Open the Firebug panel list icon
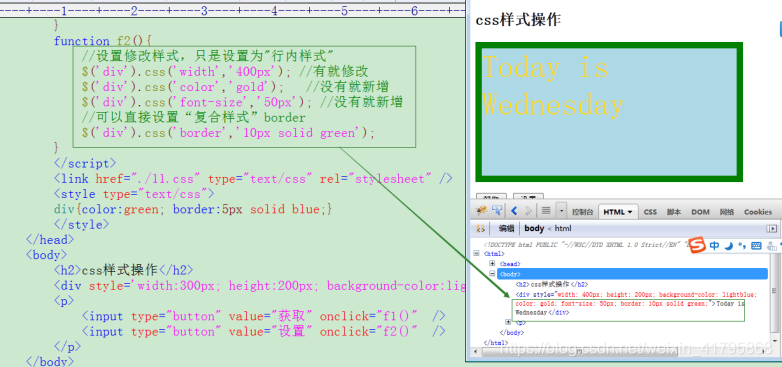782x367 pixels. click(x=546, y=211)
